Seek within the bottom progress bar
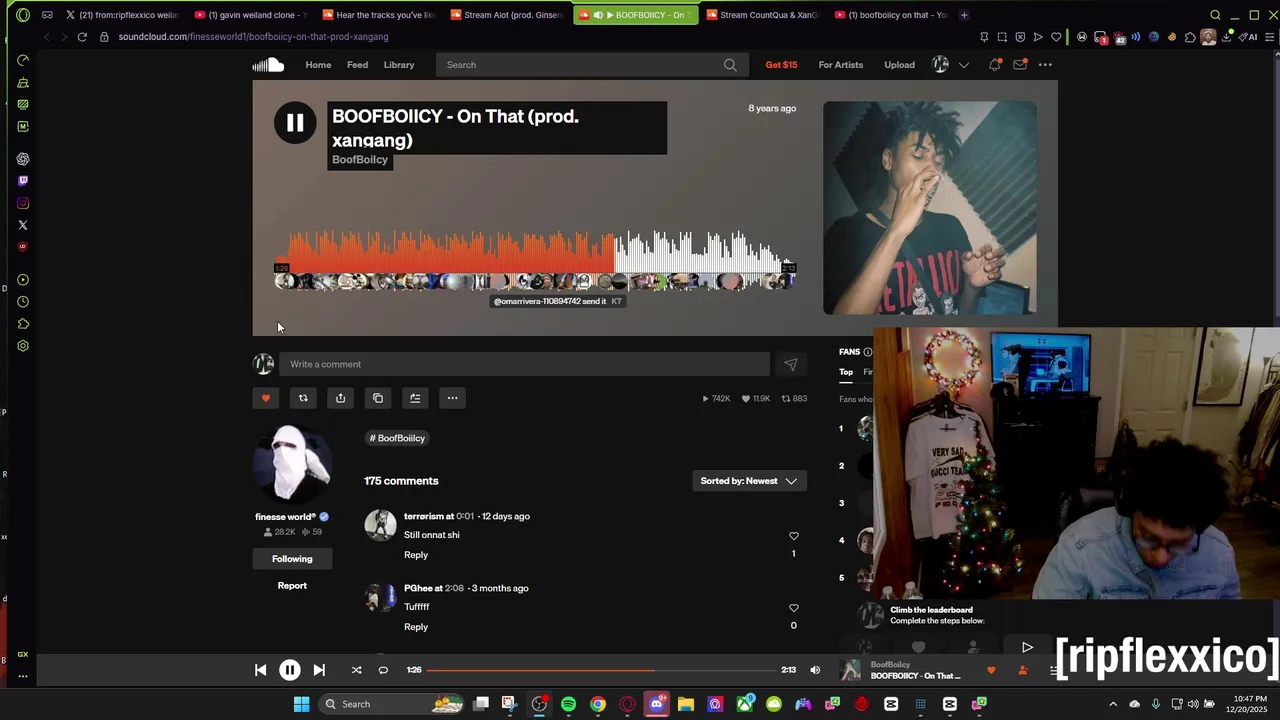Image resolution: width=1280 pixels, height=720 pixels. pyautogui.click(x=602, y=670)
